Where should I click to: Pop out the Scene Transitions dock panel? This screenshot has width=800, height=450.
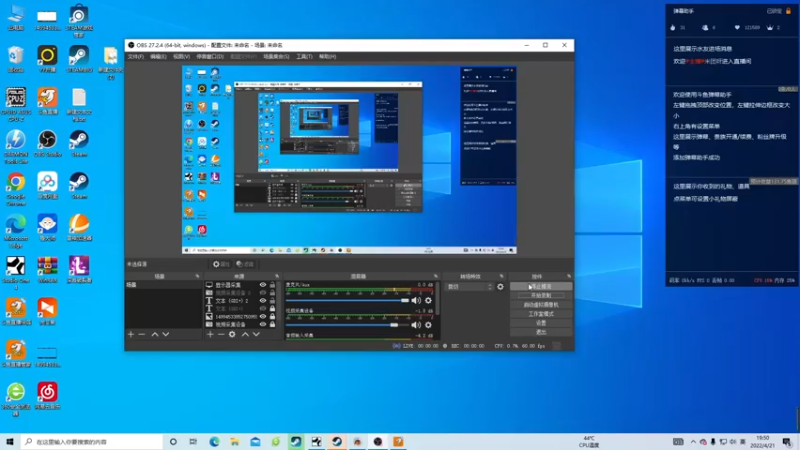[x=502, y=277]
